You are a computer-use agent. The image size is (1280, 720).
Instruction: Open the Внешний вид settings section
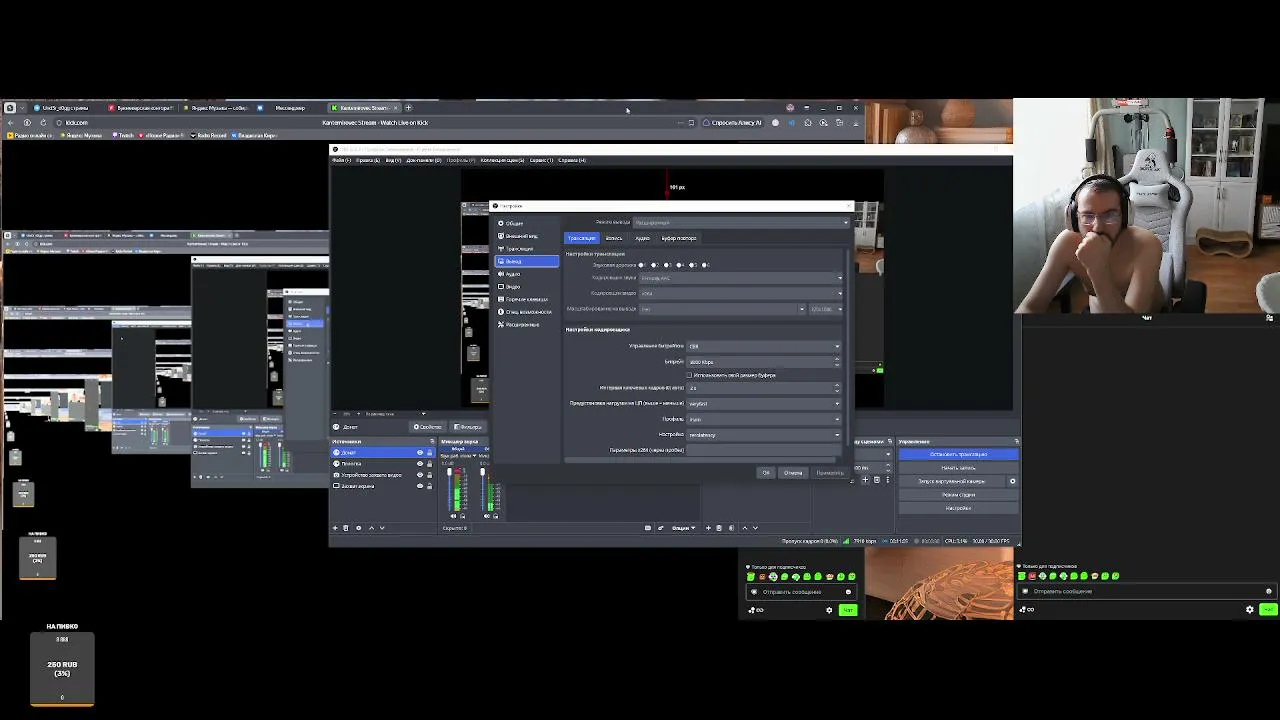[527, 236]
